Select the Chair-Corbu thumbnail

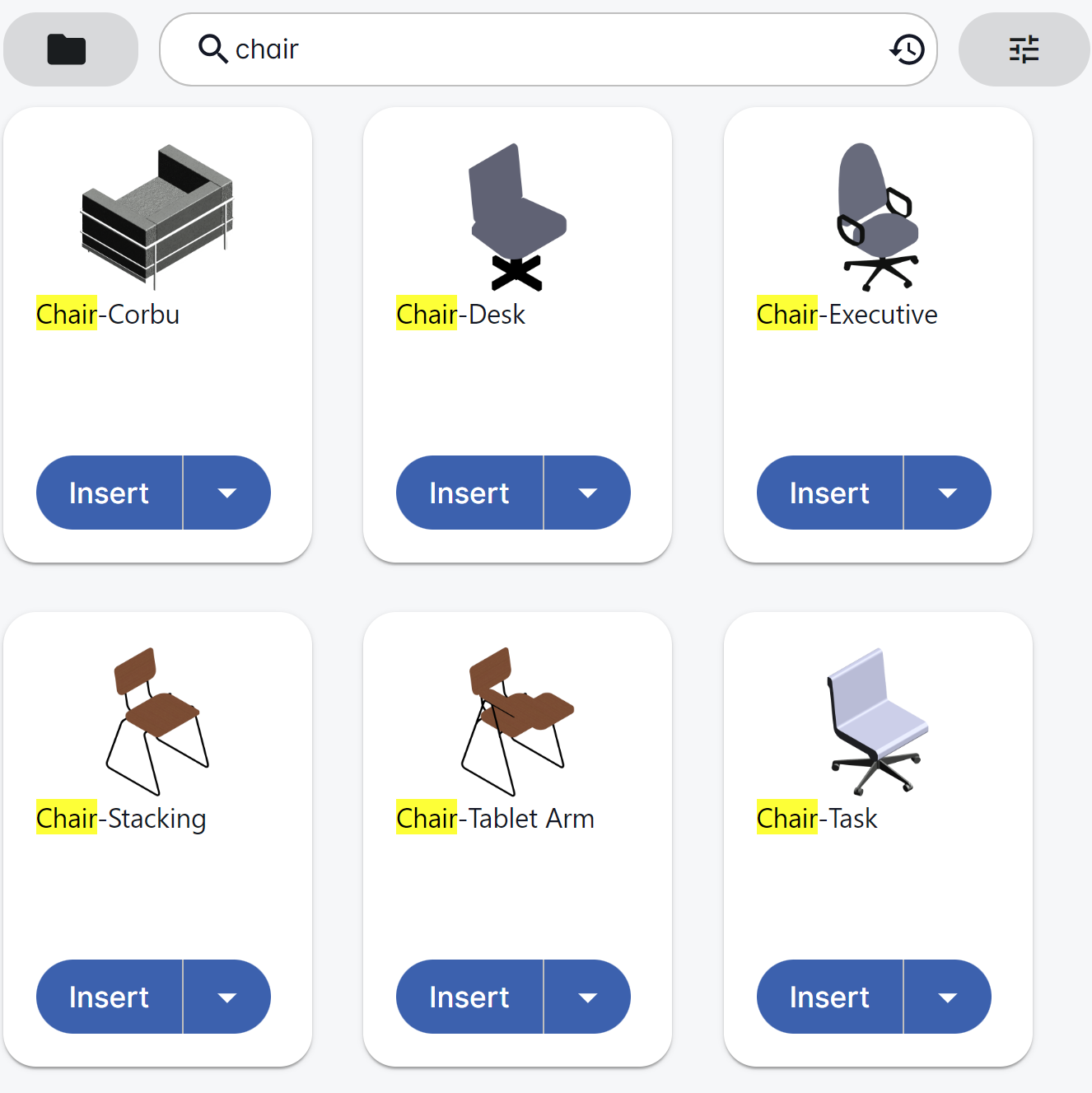tap(156, 216)
